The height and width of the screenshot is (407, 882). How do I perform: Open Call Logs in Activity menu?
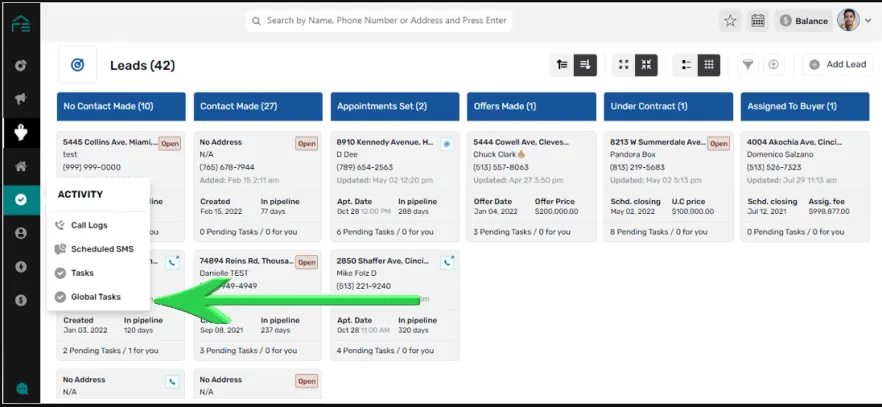90,225
